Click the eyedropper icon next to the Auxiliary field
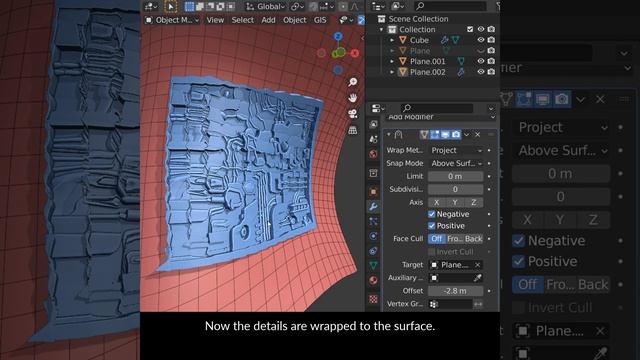640x360 pixels. click(x=477, y=278)
